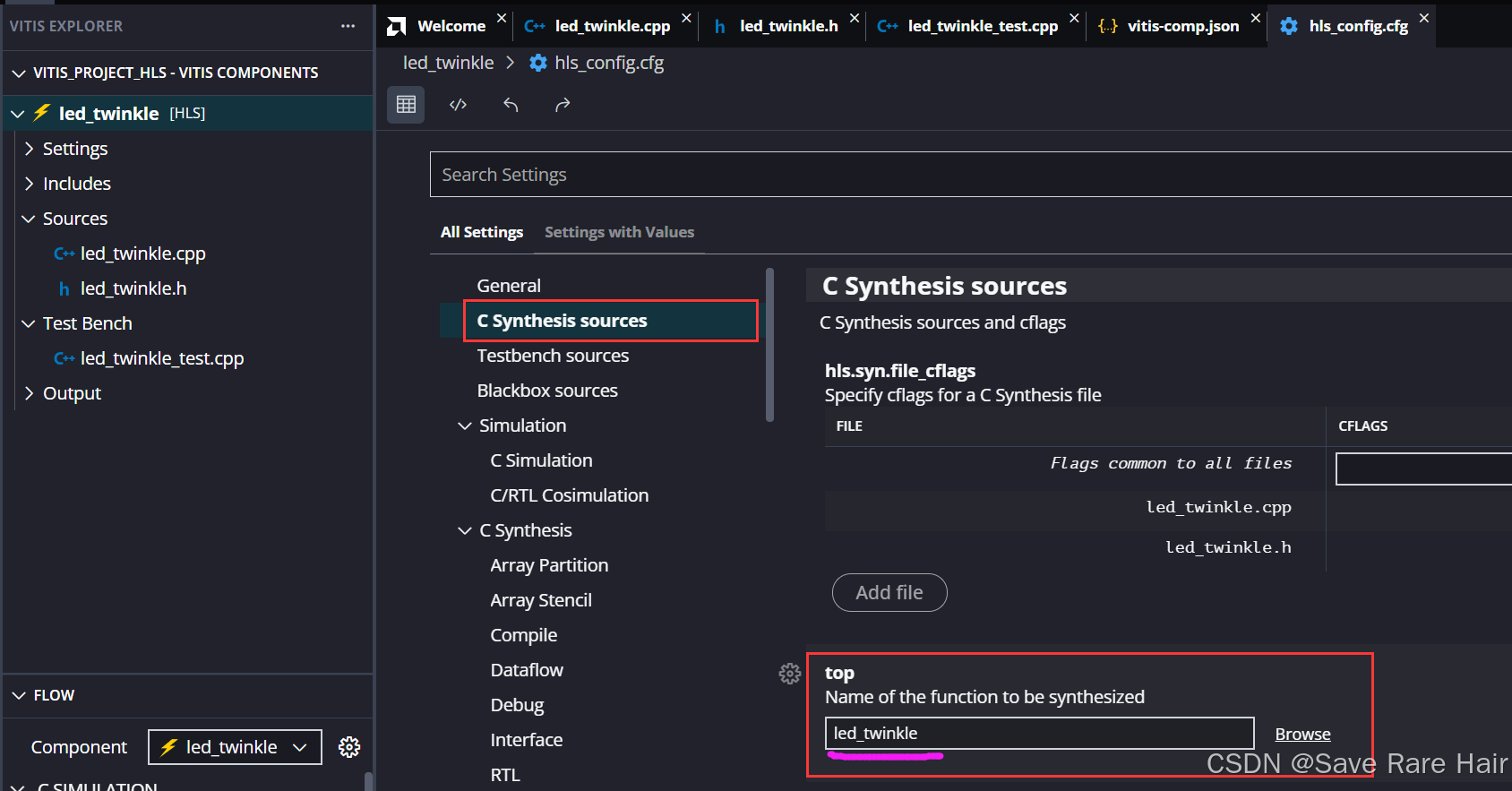Viewport: 1512px width, 791px height.
Task: Select the Blackbox sources category
Action: [547, 391]
